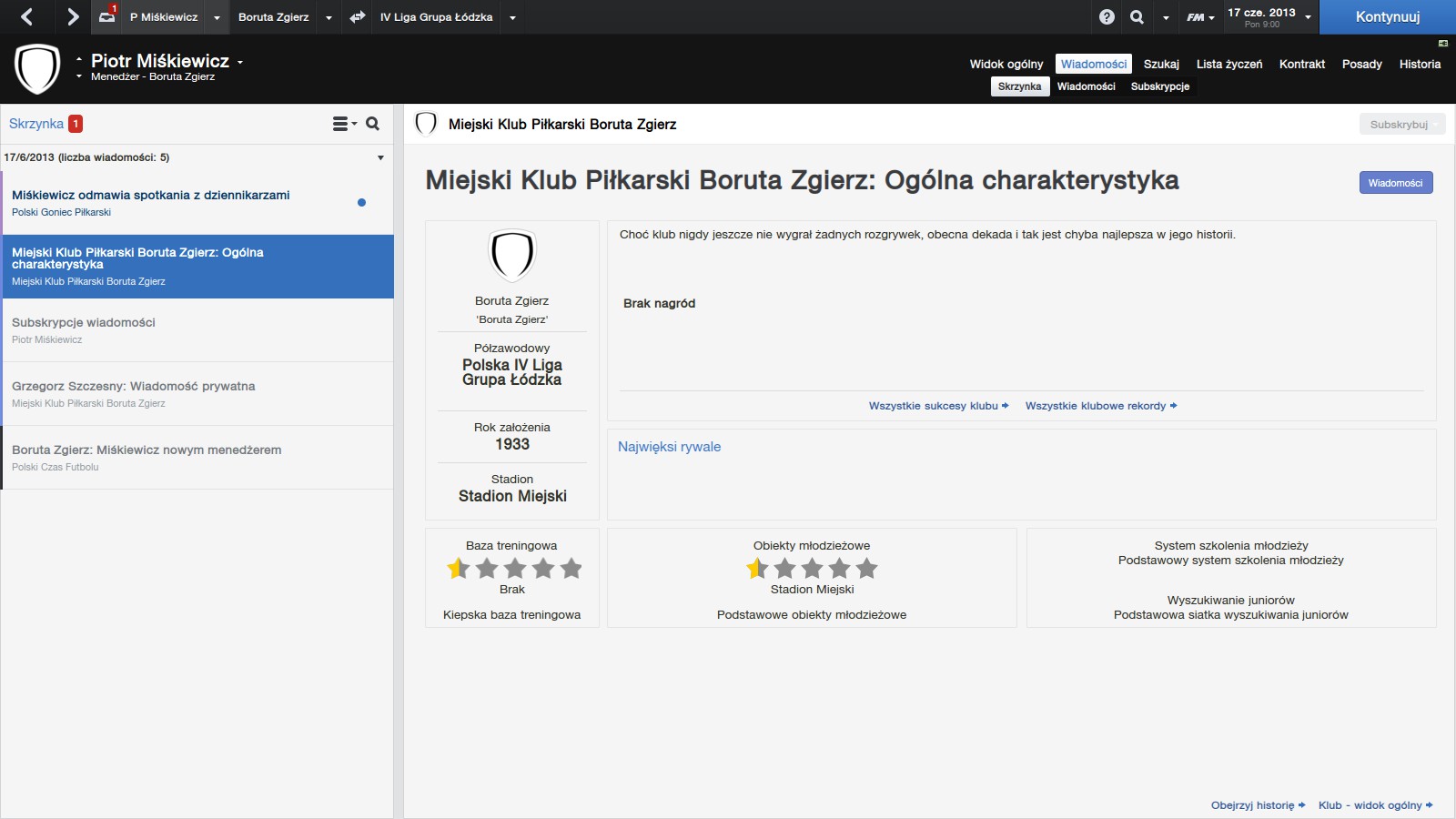Open the inbox tray icon with notification

point(107,16)
